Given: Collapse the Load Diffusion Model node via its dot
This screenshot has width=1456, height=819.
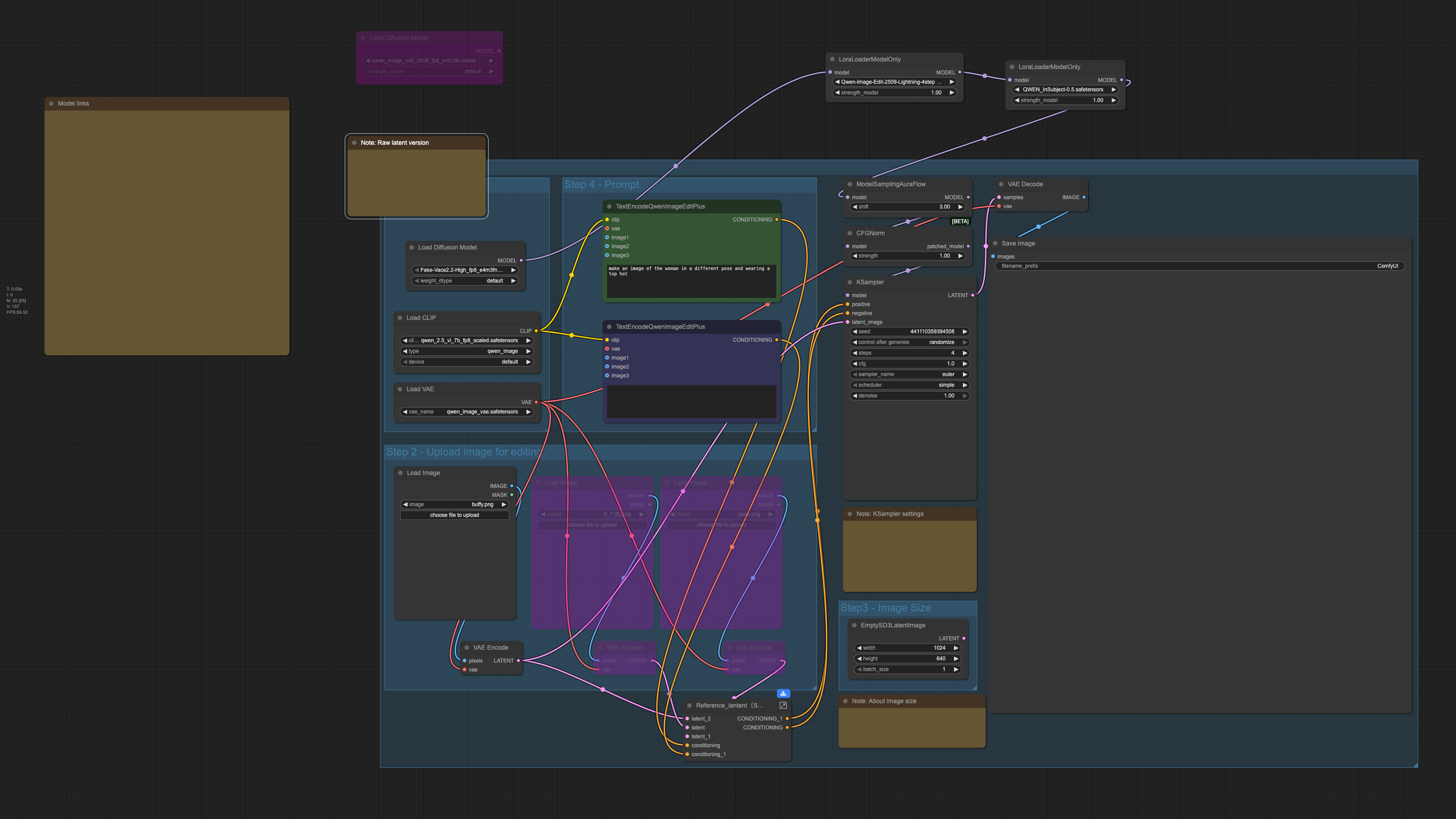Looking at the screenshot, I should (x=411, y=247).
